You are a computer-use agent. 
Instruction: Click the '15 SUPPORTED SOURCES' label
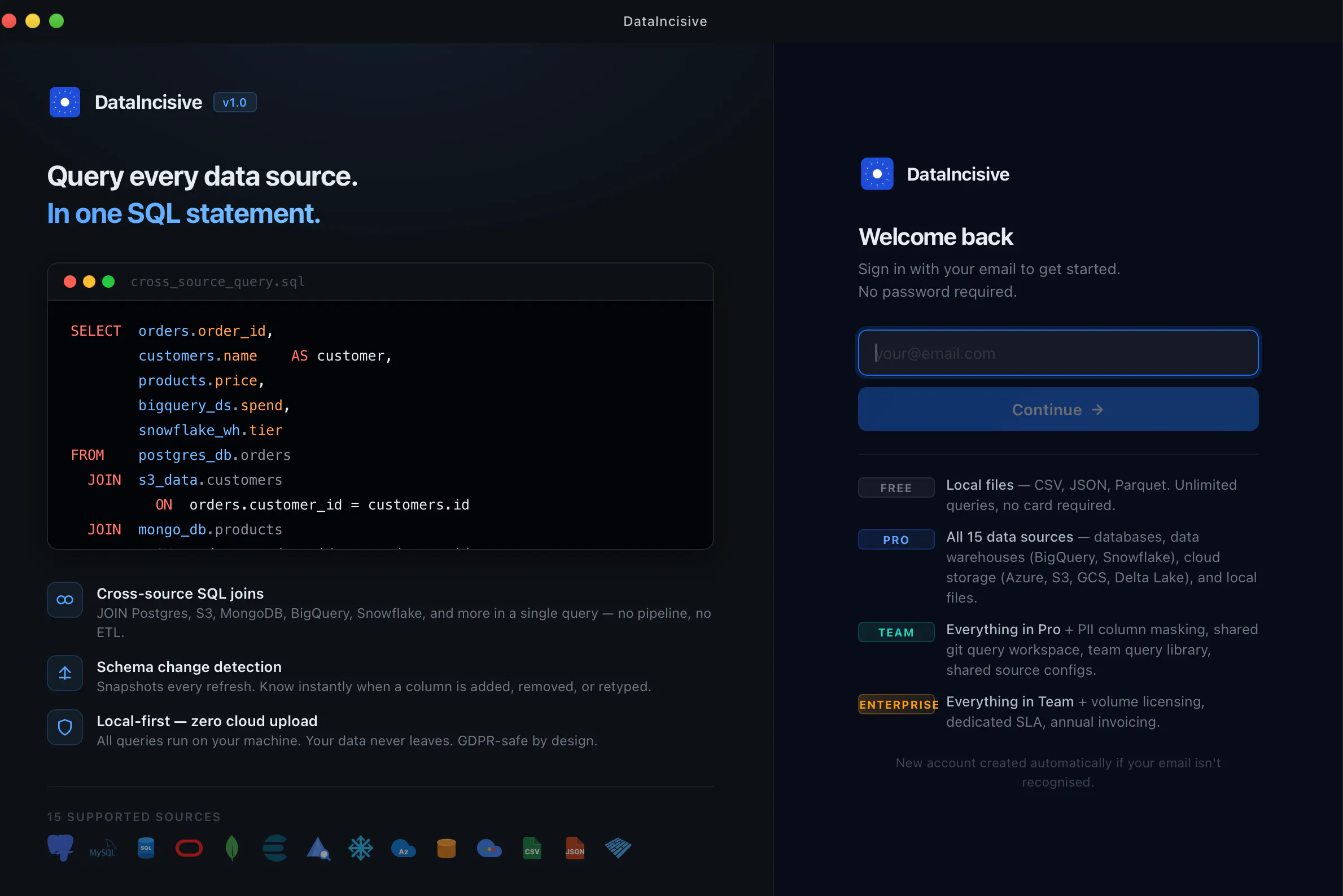point(134,817)
